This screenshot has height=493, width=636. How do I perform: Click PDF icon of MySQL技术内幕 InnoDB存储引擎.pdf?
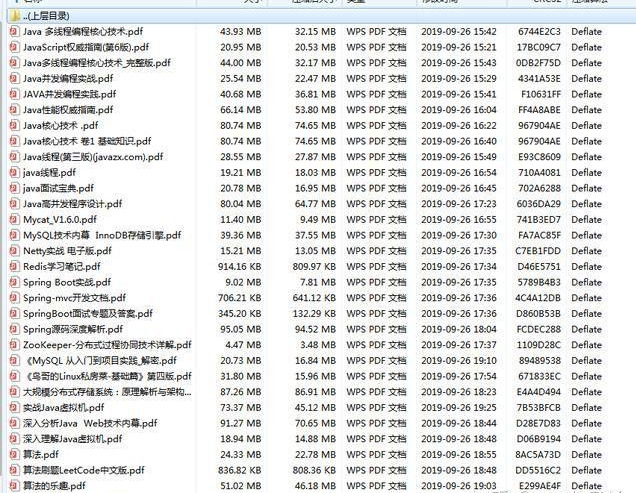[14, 235]
